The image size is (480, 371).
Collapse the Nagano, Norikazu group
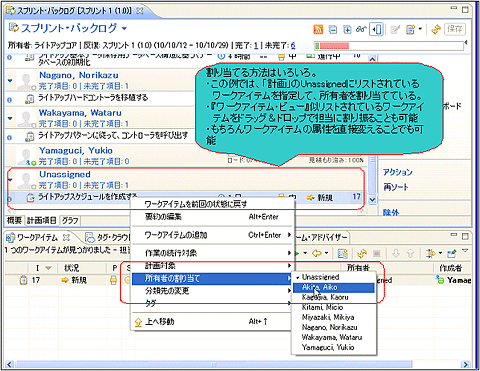coord(10,80)
